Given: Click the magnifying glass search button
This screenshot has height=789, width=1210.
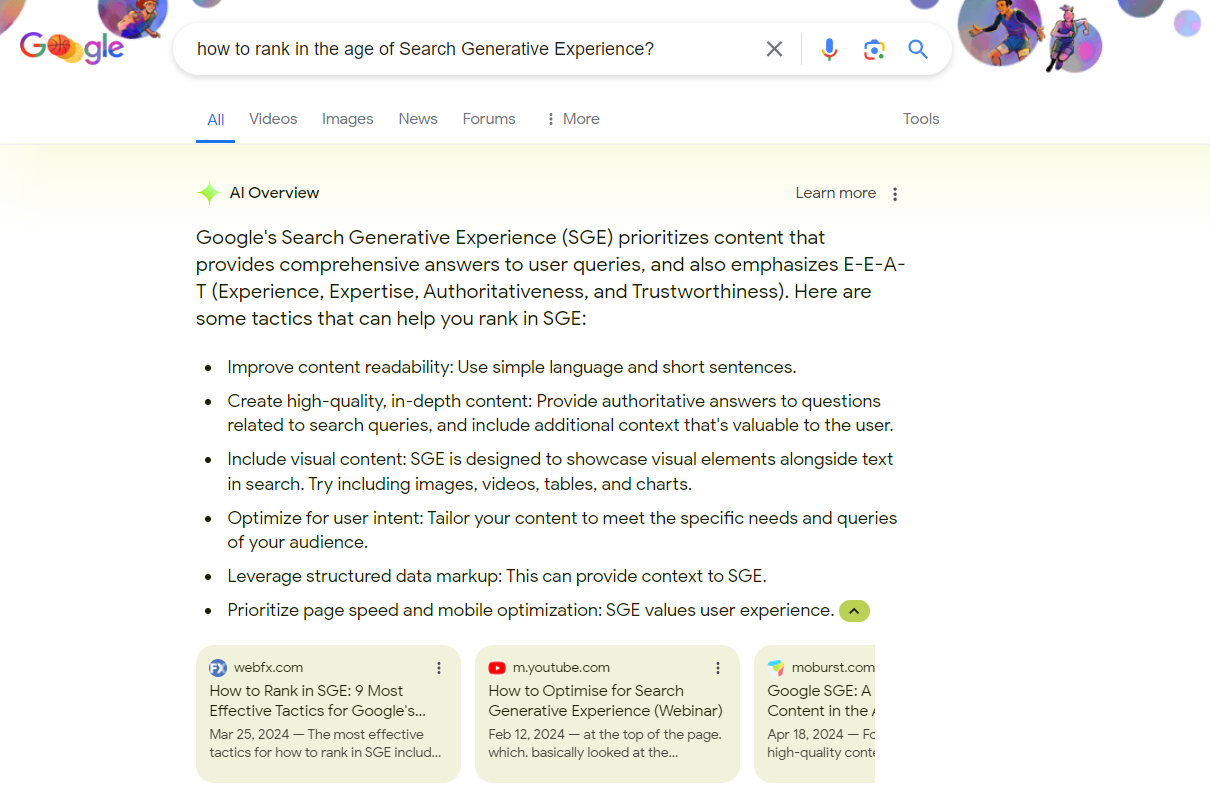Looking at the screenshot, I should [x=918, y=49].
